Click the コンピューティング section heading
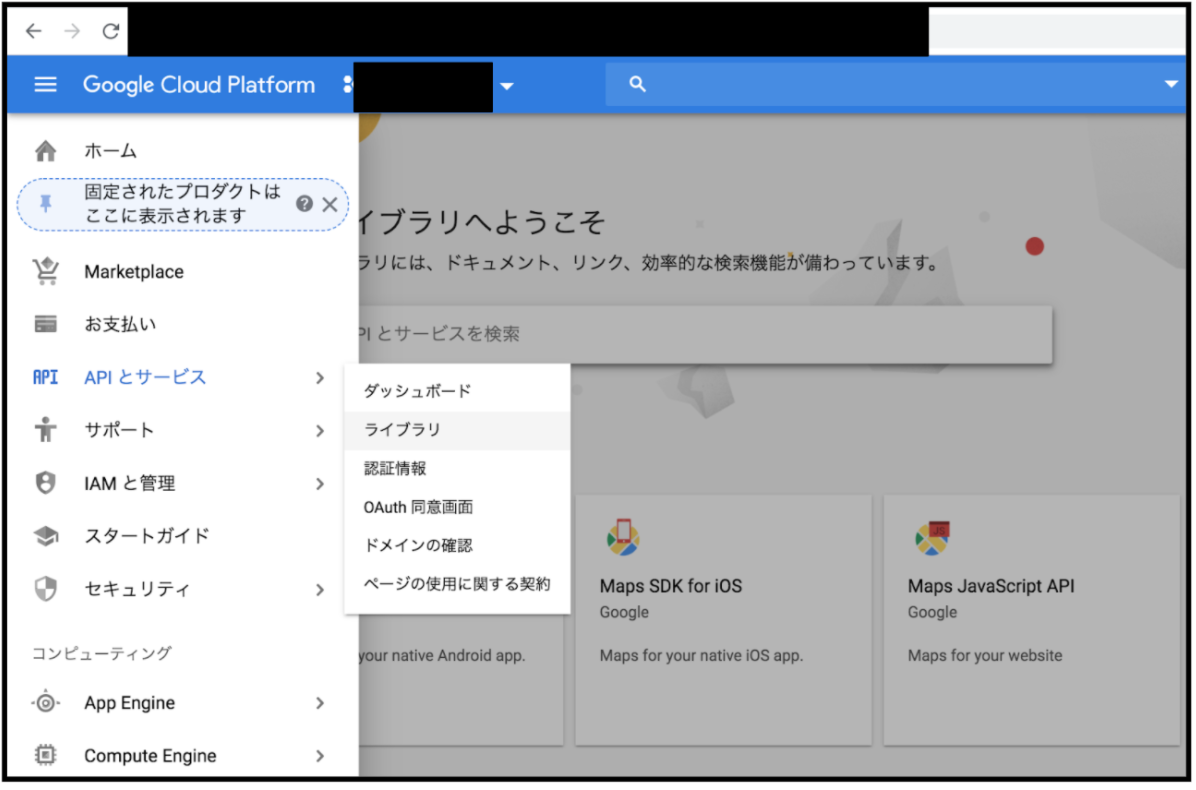This screenshot has width=1196, height=790. [102, 654]
